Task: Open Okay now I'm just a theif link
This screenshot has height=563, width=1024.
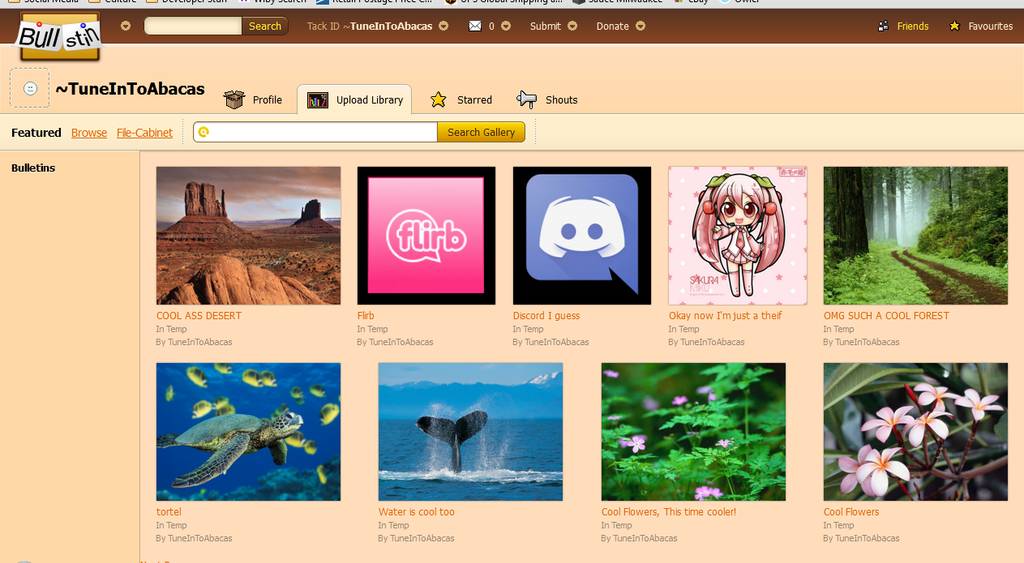Action: click(x=725, y=315)
